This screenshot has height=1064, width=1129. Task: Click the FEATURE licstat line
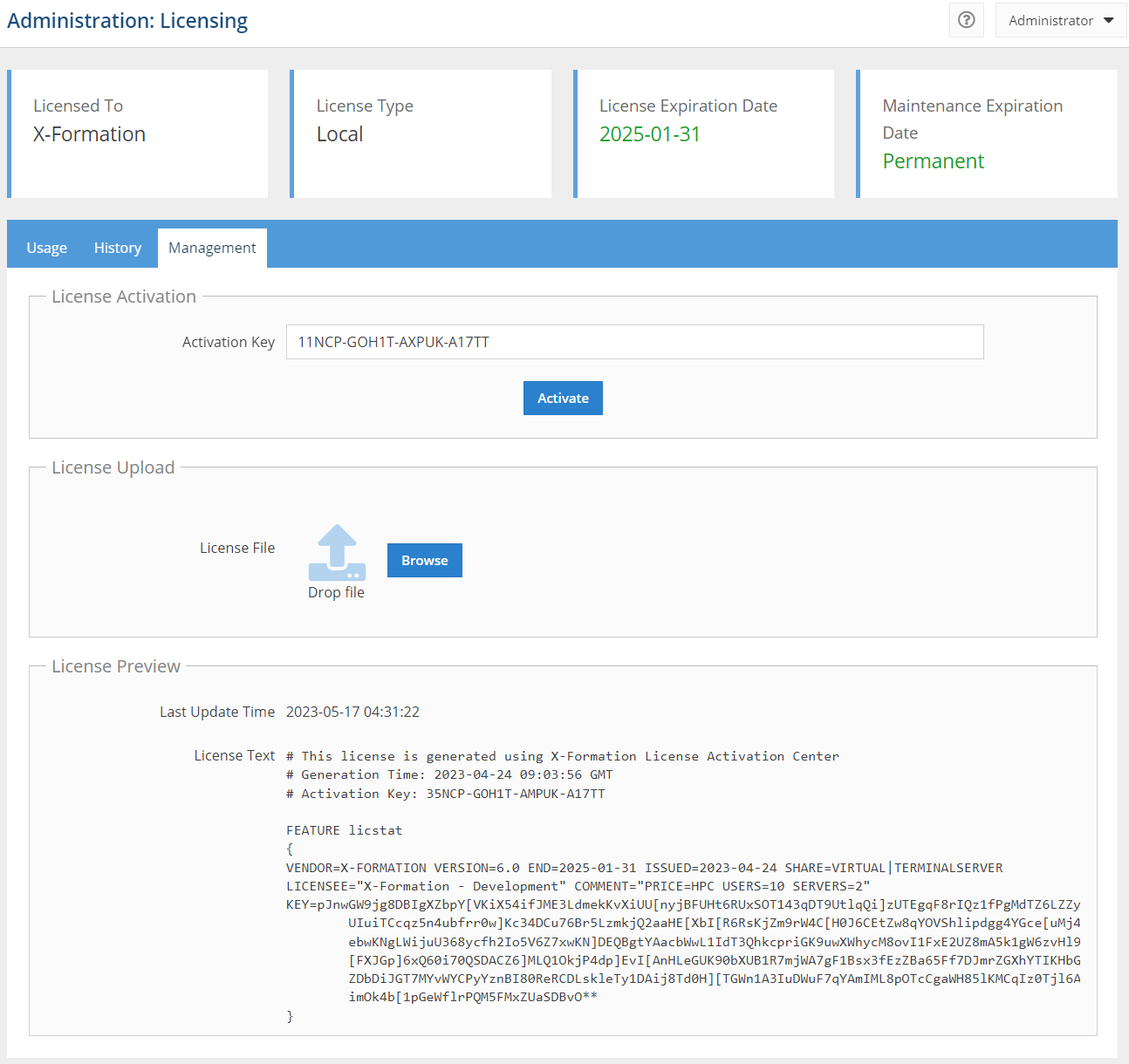pyautogui.click(x=344, y=830)
